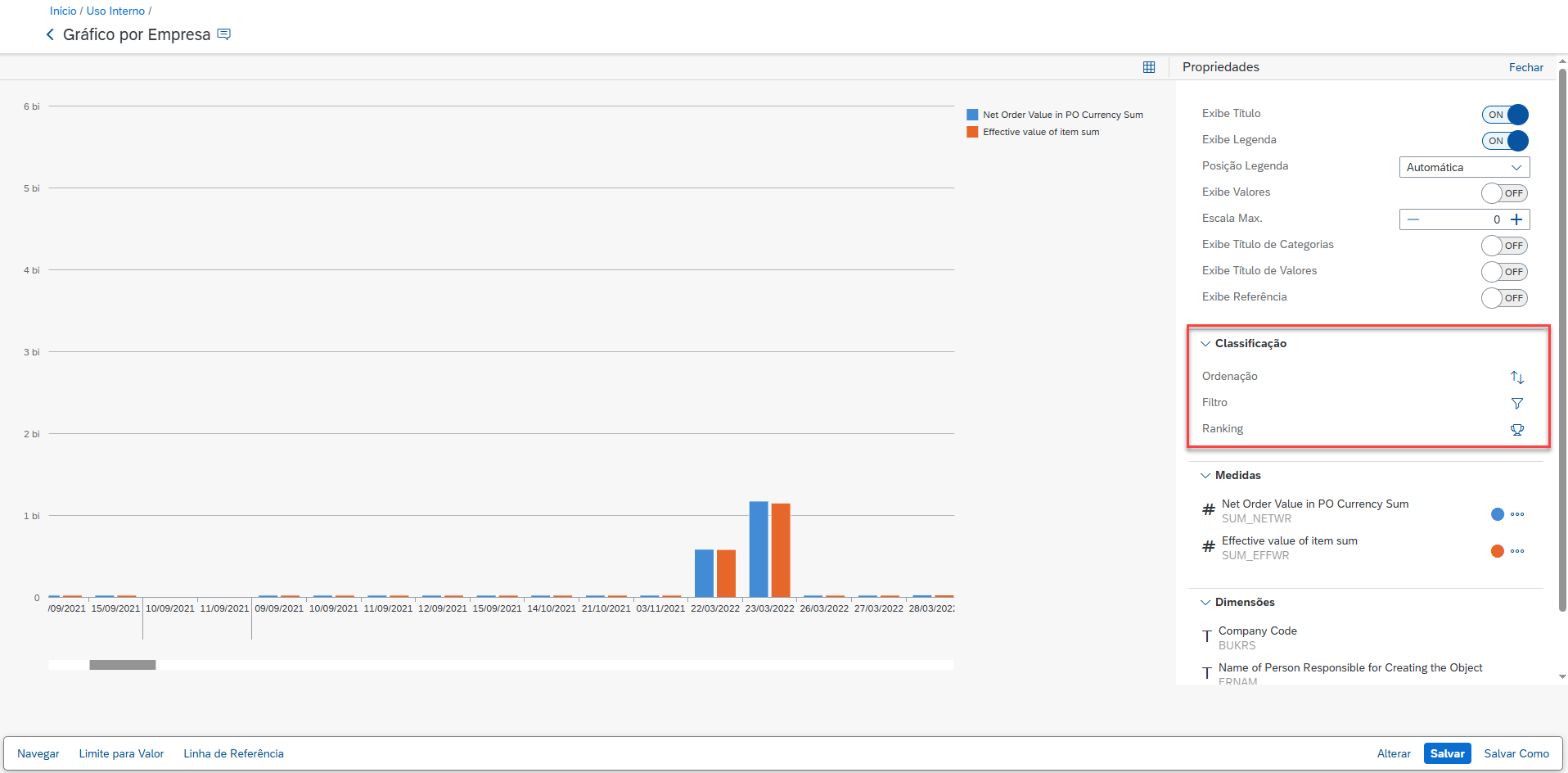Click the back arrow beside Gráfico por Empresa

pyautogui.click(x=50, y=34)
